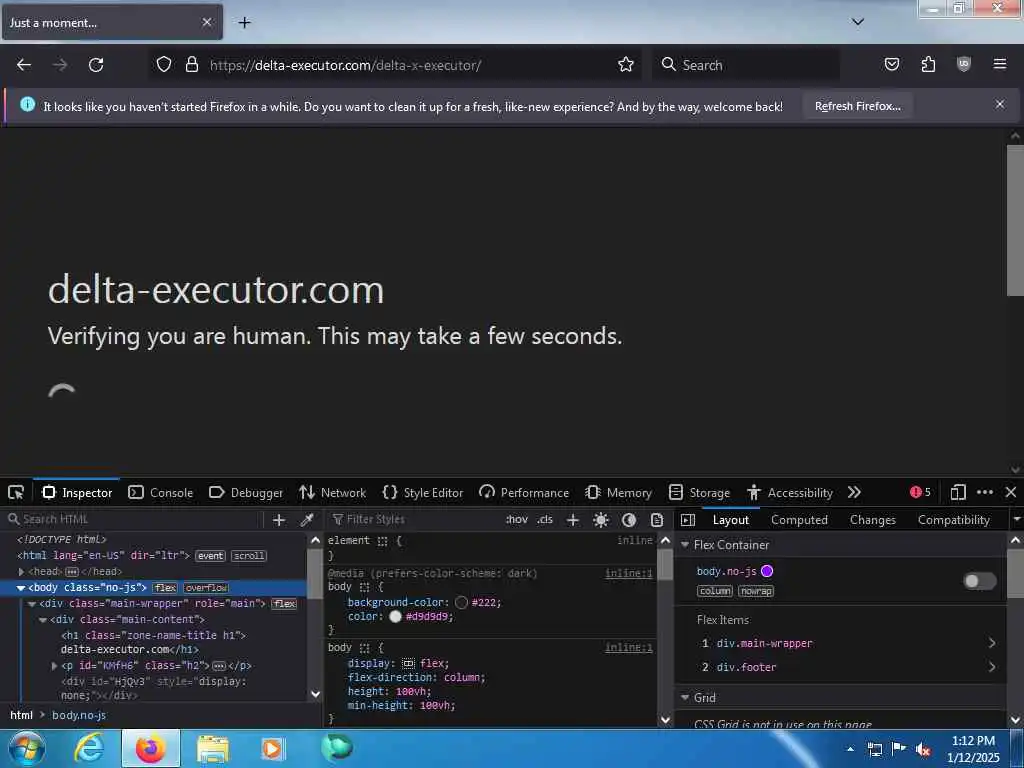Expand the p#KMfH6 element node
Viewport: 1024px width, 768px height.
[x=55, y=665]
